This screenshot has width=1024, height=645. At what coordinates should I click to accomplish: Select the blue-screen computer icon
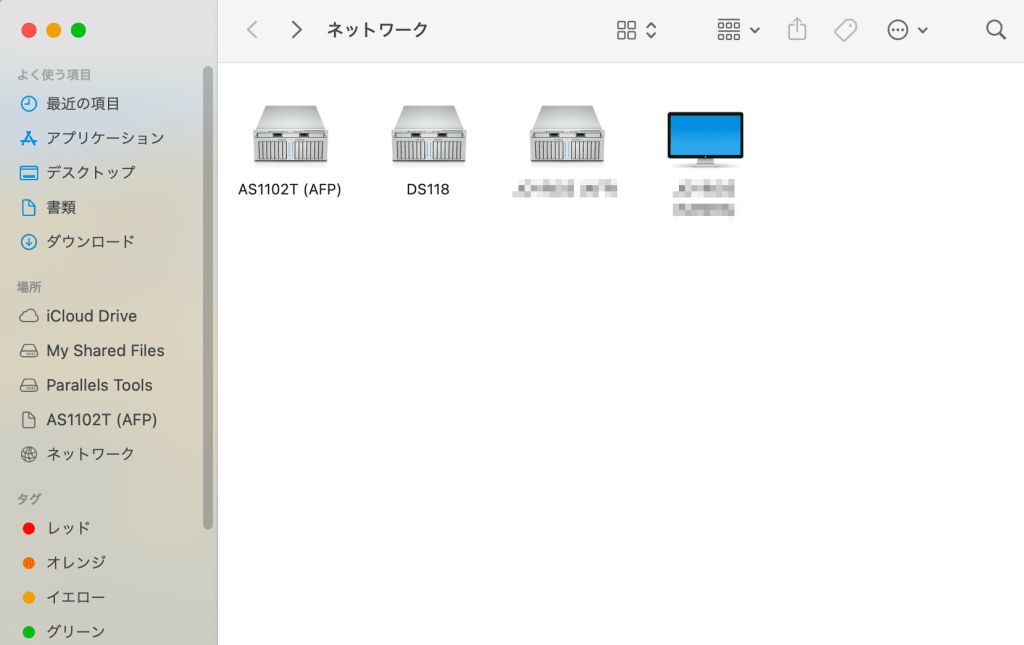[x=705, y=138]
